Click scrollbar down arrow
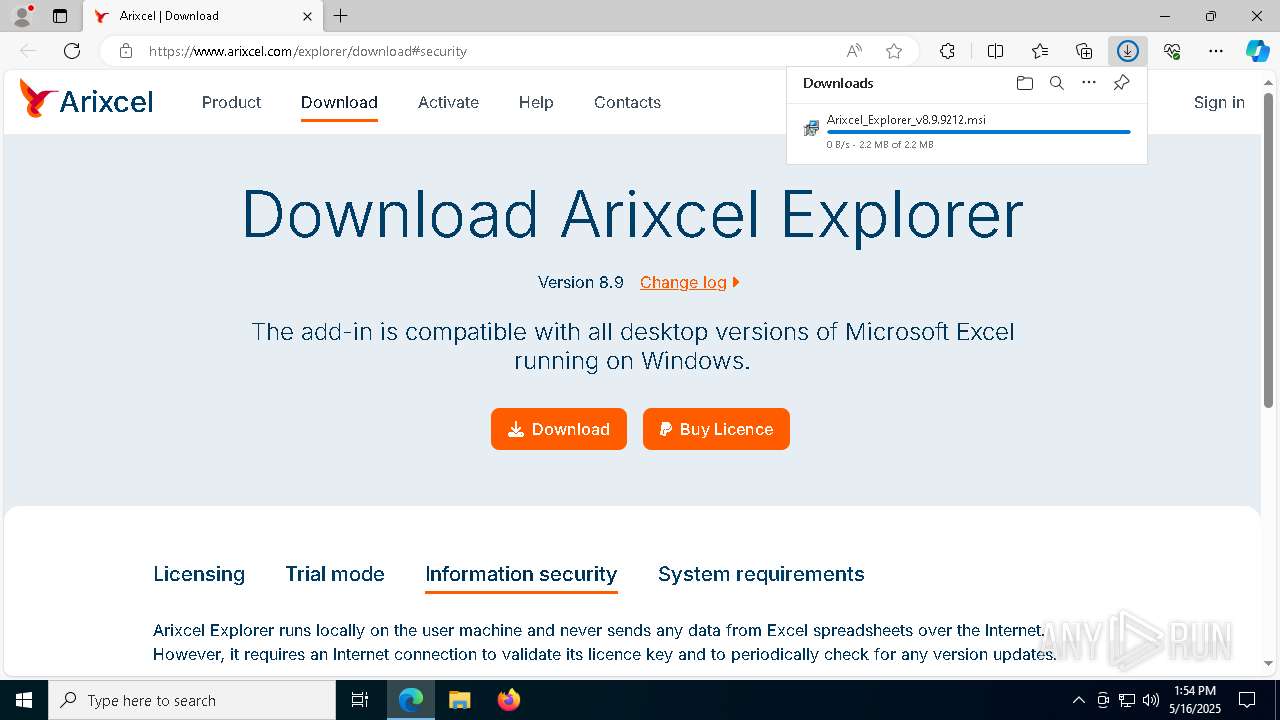Screen dimensions: 1280x720 pyautogui.click(x=1268, y=663)
